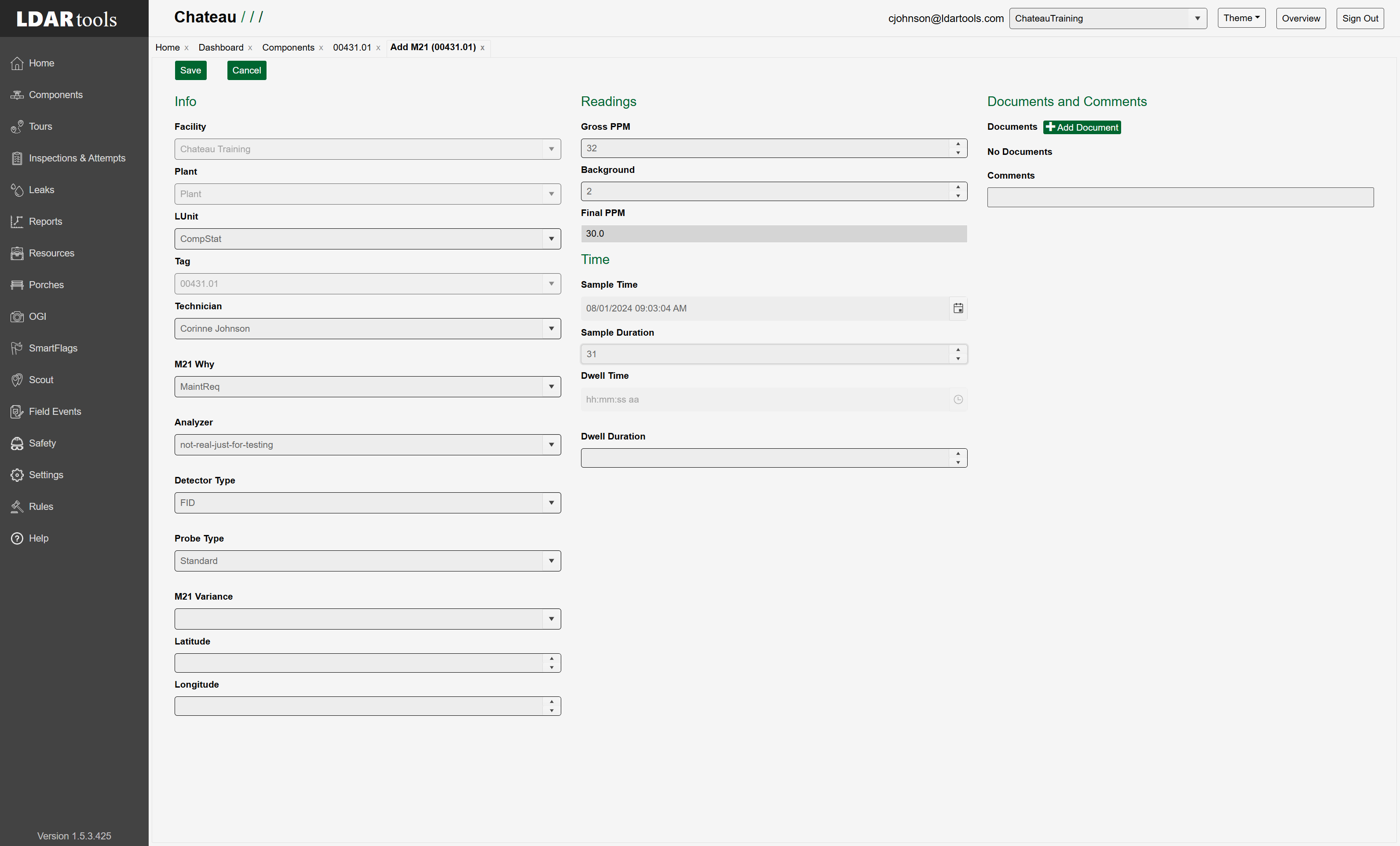Switch to the 00431.01 tab
This screenshot has width=1400, height=846.
coord(352,47)
